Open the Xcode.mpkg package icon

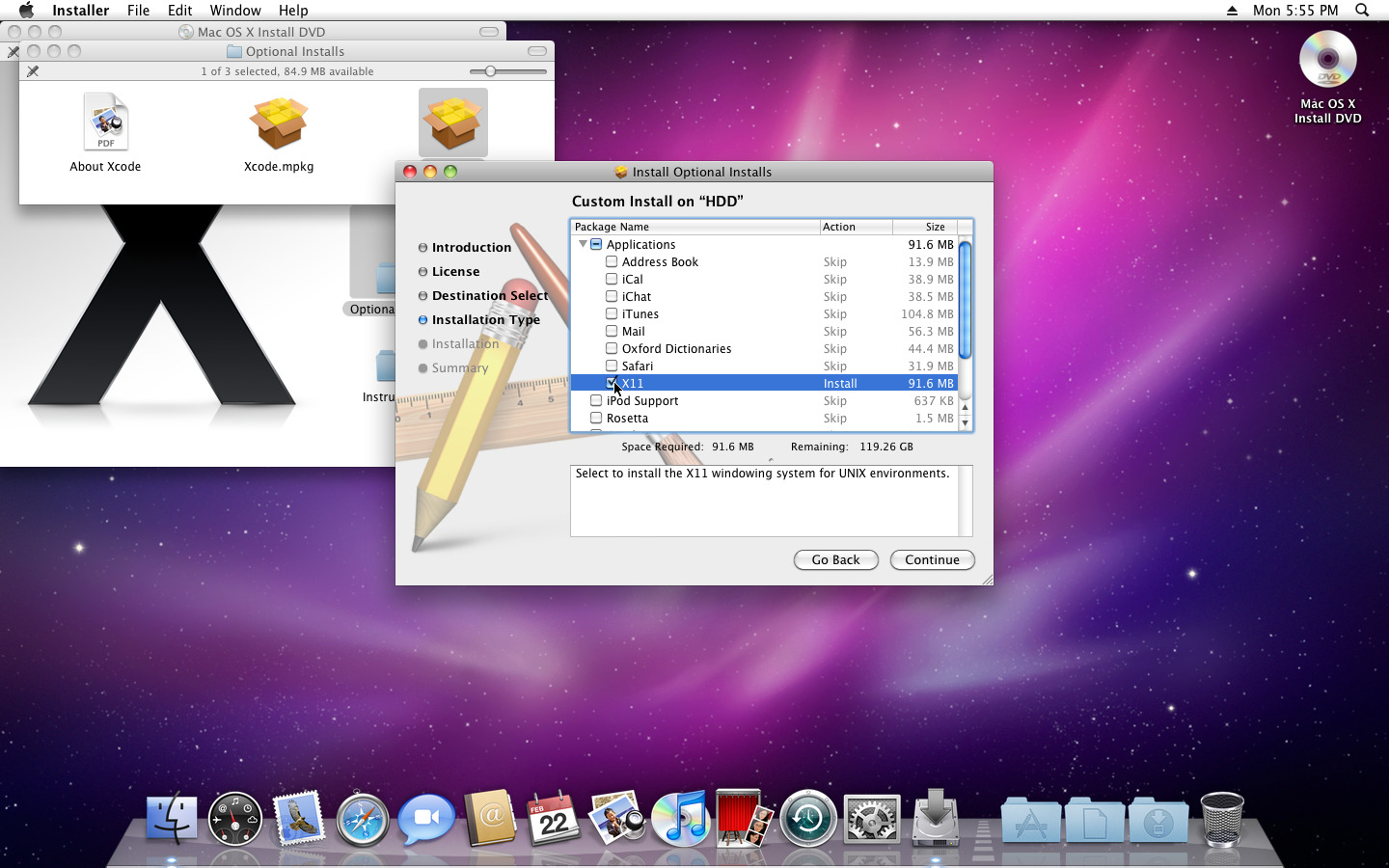pos(279,124)
